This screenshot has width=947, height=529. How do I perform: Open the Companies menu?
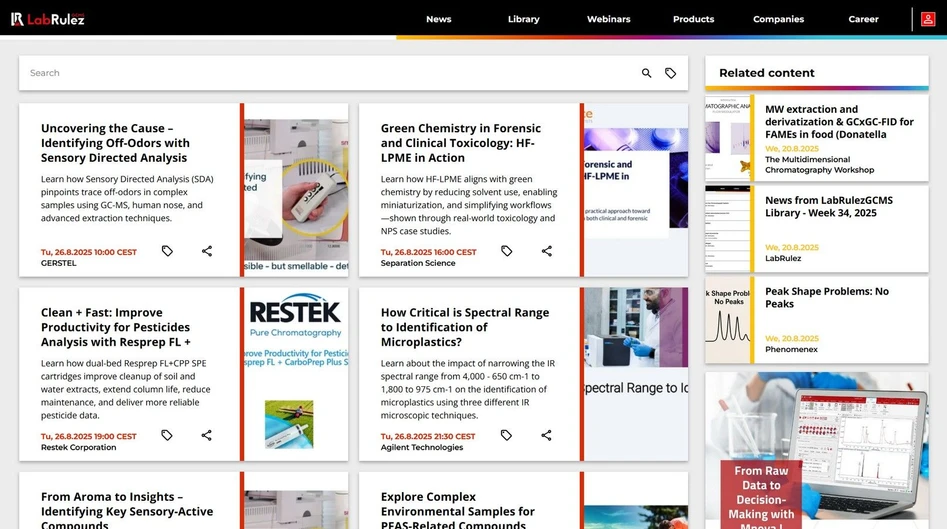click(x=778, y=19)
